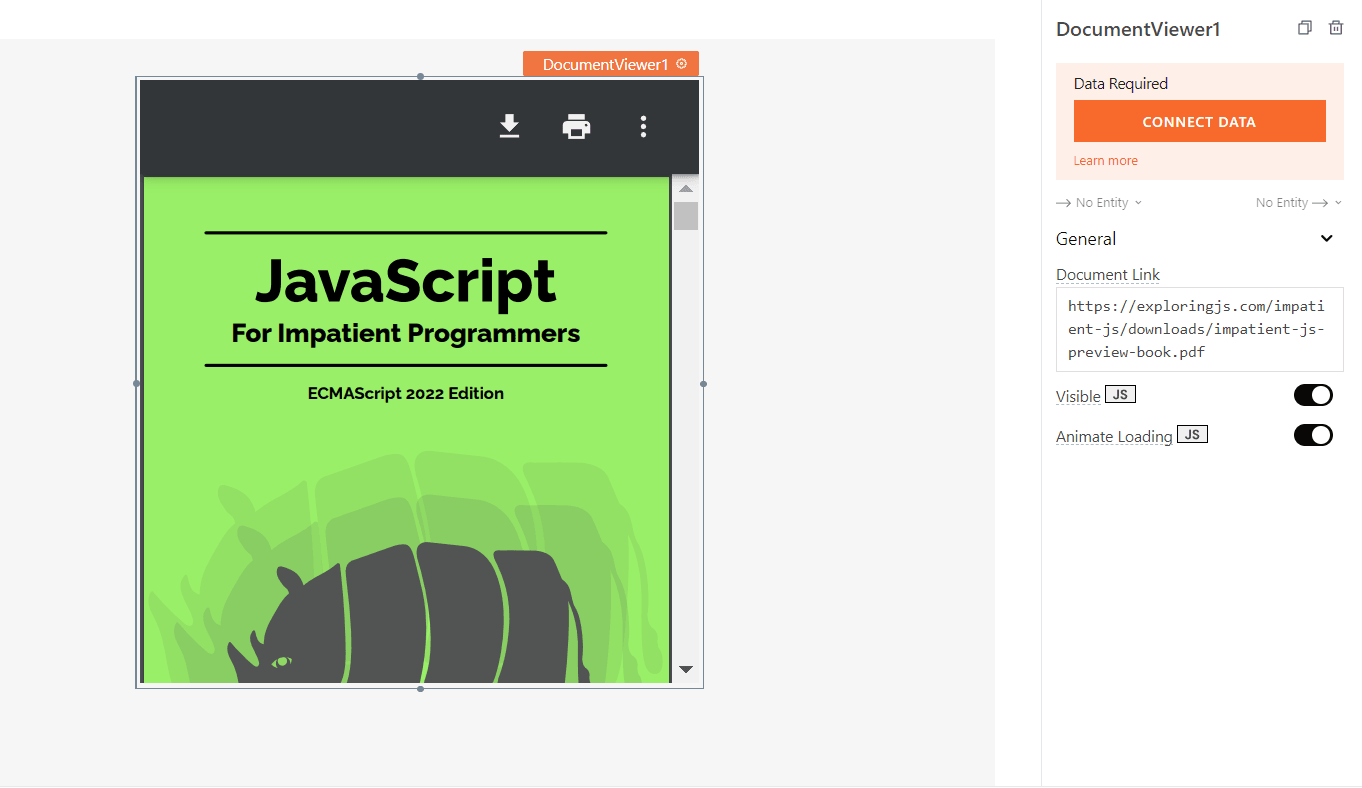The image size is (1362, 788).
Task: Enable JS mode for the Visible property
Action: (x=1120, y=395)
